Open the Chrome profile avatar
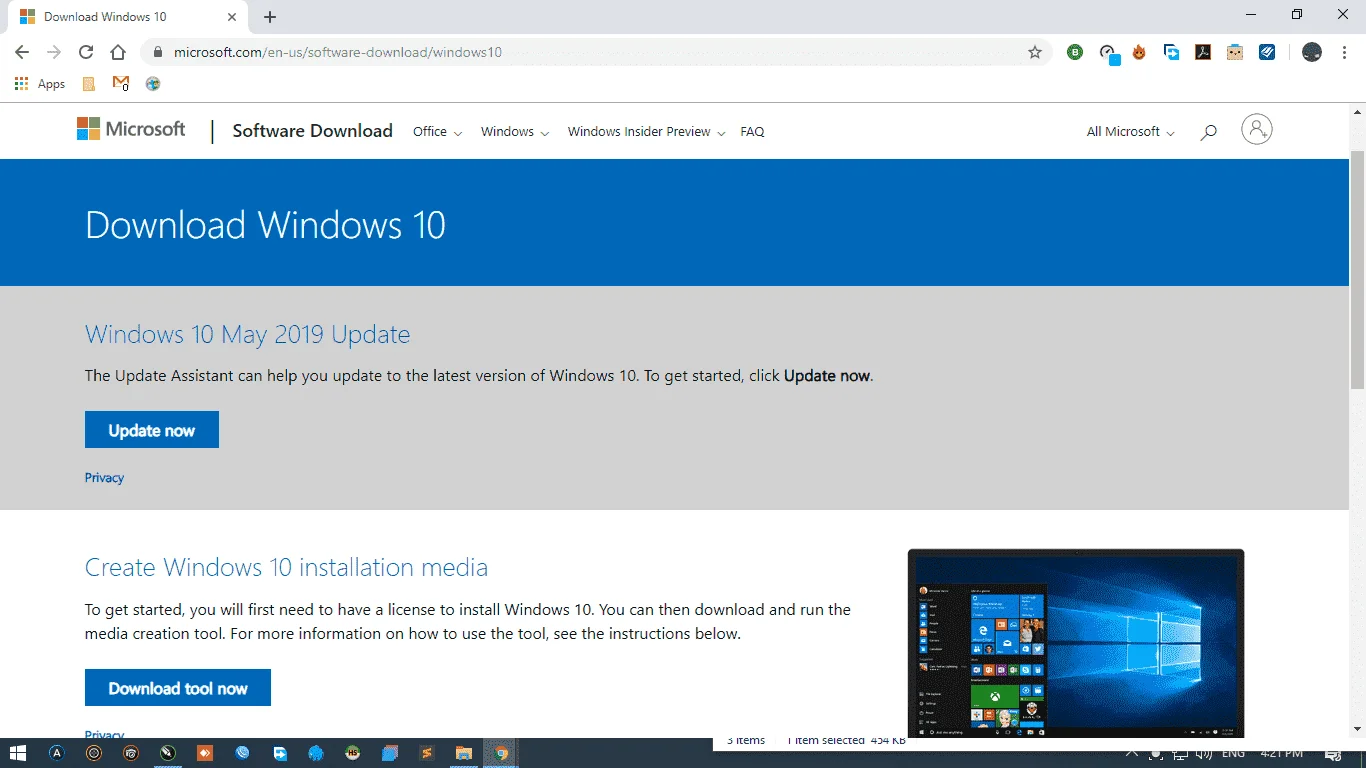 (1312, 52)
